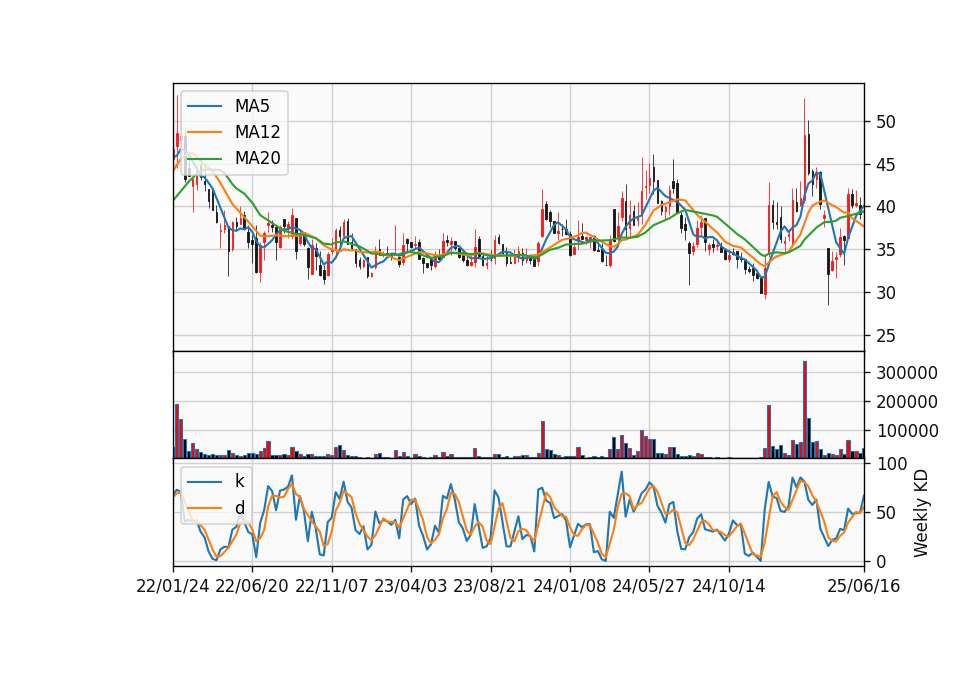Click the volume axis value 200000
This screenshot has height=690, width=960.
[x=907, y=402]
